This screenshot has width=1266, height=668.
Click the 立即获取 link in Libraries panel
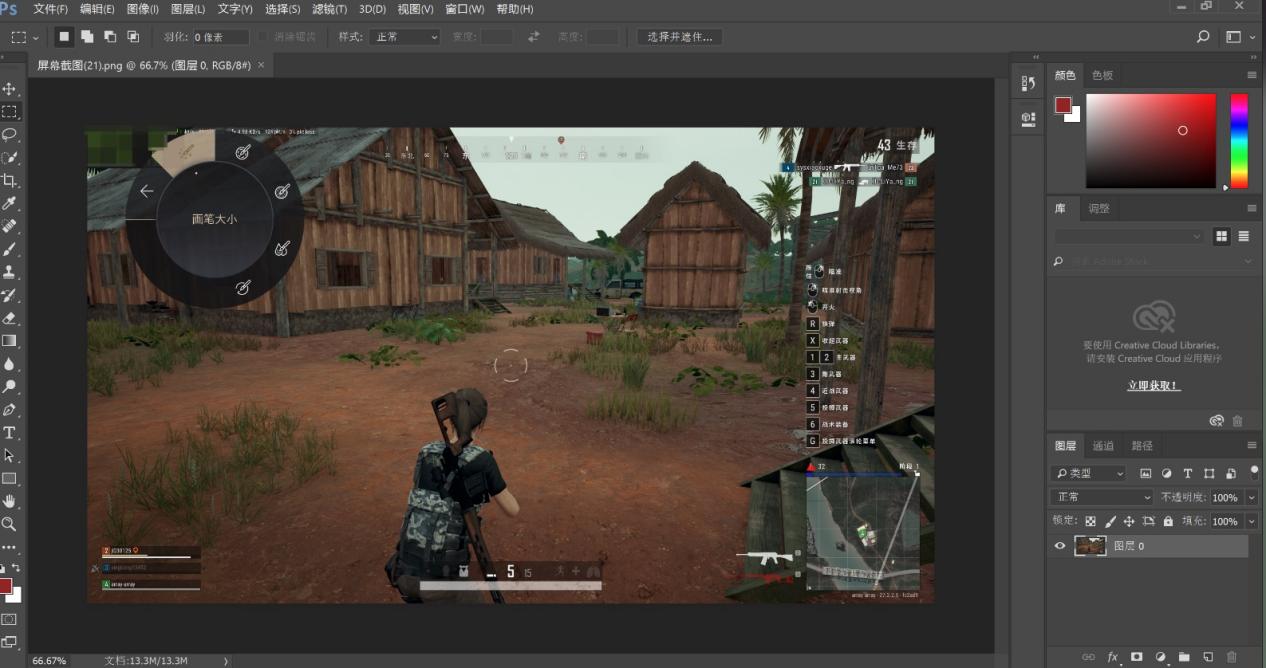[x=1151, y=384]
